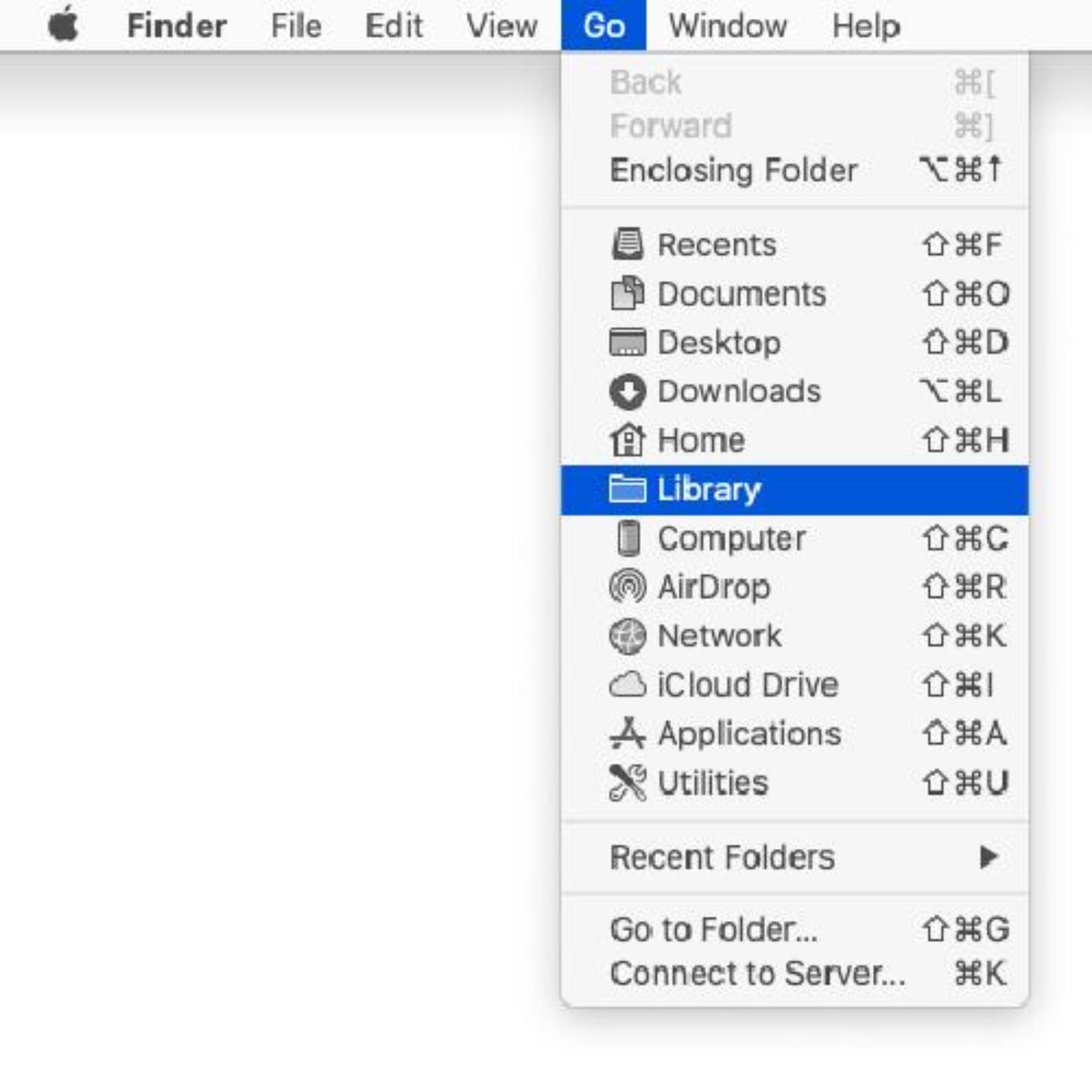Select Computer in the Go menu

[x=794, y=538]
